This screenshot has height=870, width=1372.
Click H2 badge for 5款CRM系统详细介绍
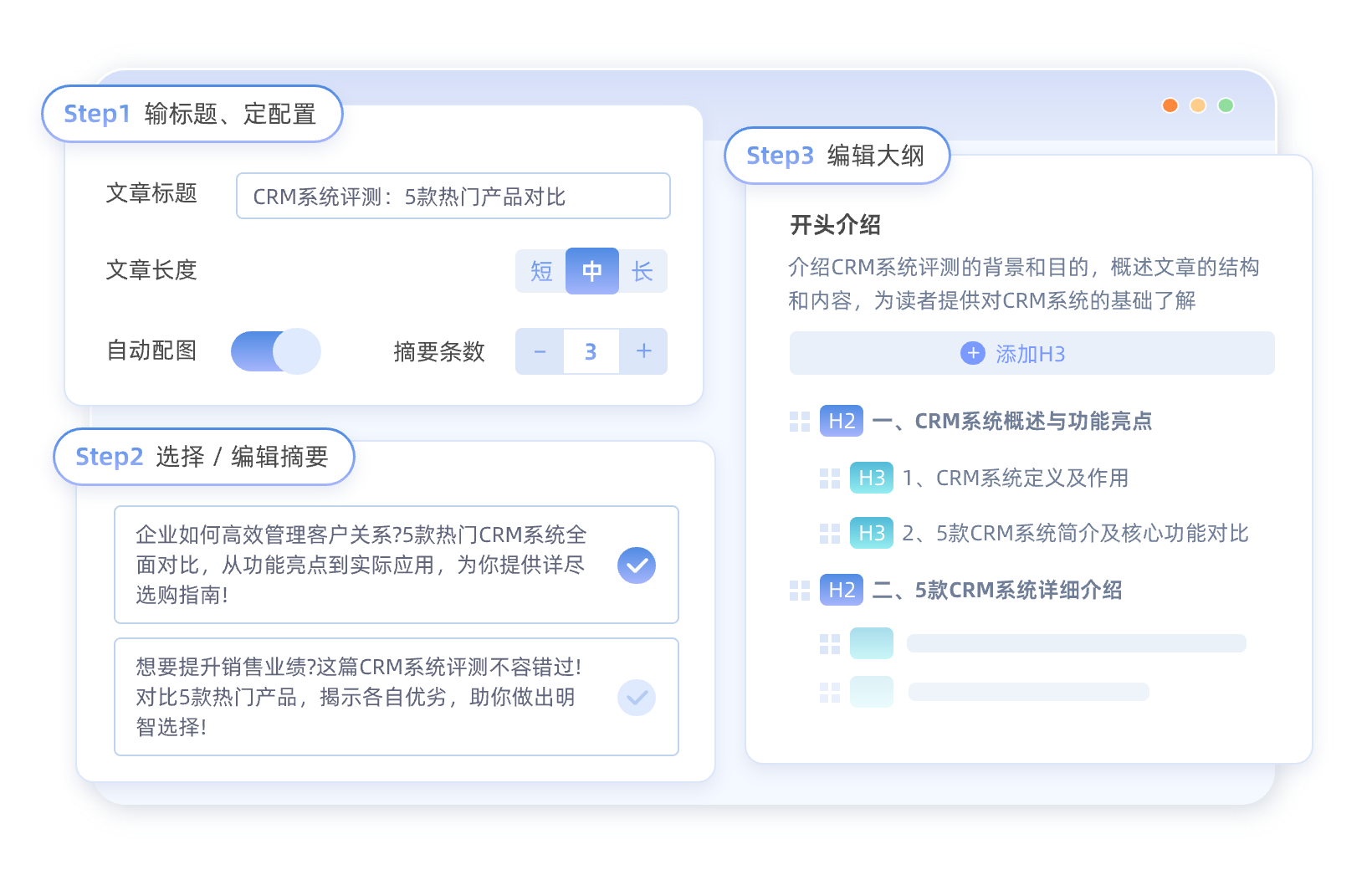click(x=842, y=590)
